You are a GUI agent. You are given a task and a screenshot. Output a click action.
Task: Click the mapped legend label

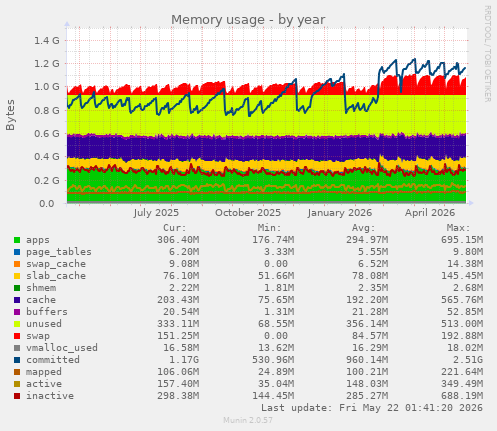[44, 372]
